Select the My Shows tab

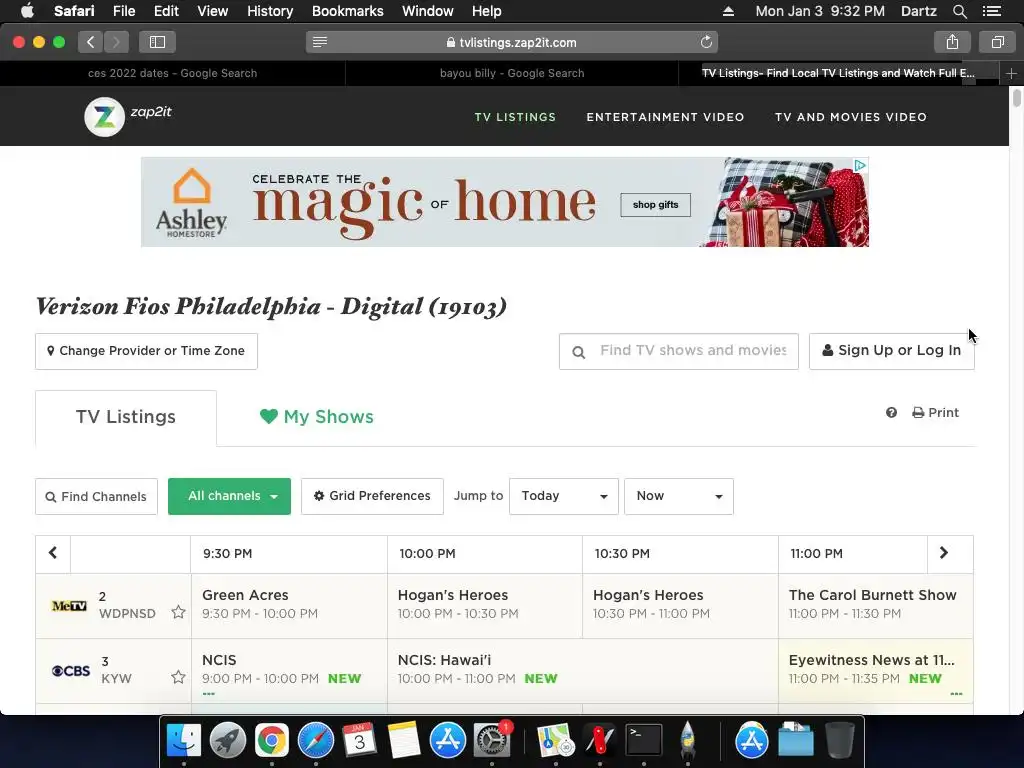click(x=317, y=417)
